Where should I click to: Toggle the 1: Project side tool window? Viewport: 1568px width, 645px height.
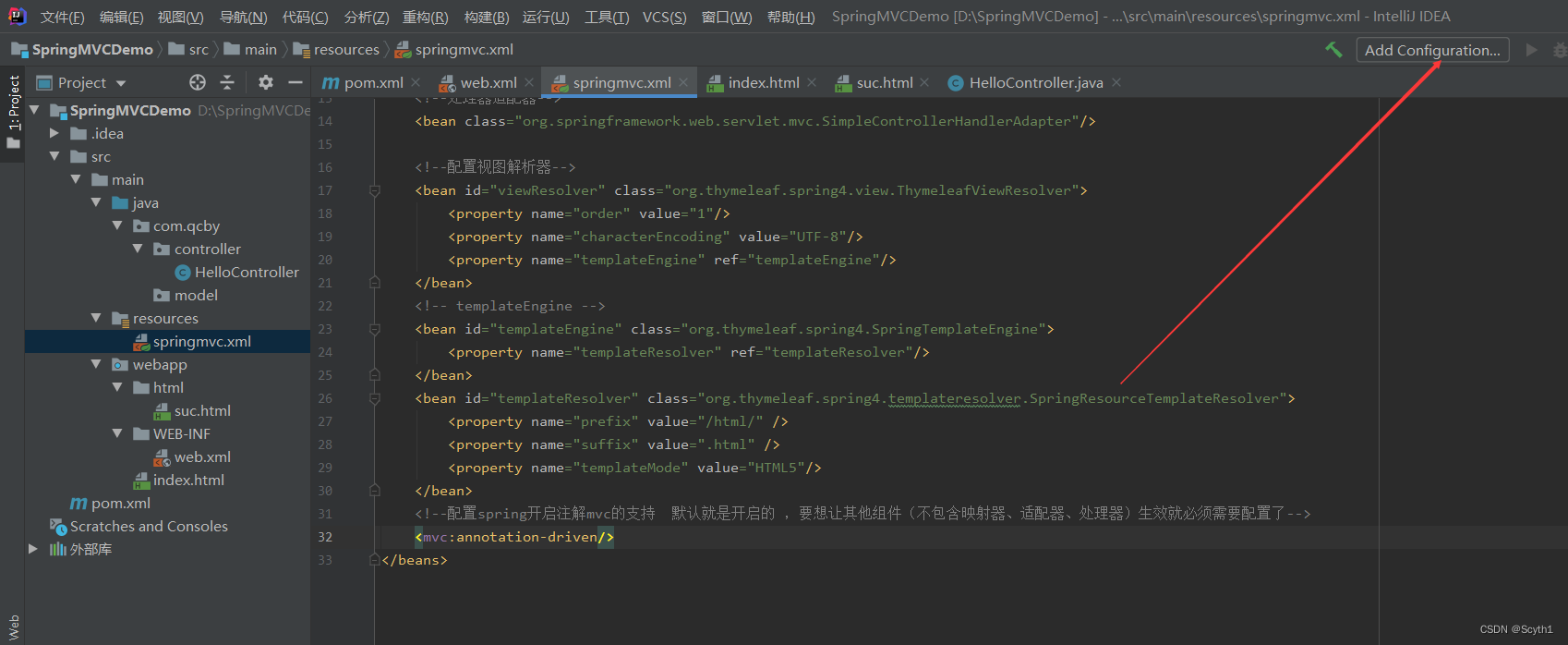pyautogui.click(x=13, y=112)
